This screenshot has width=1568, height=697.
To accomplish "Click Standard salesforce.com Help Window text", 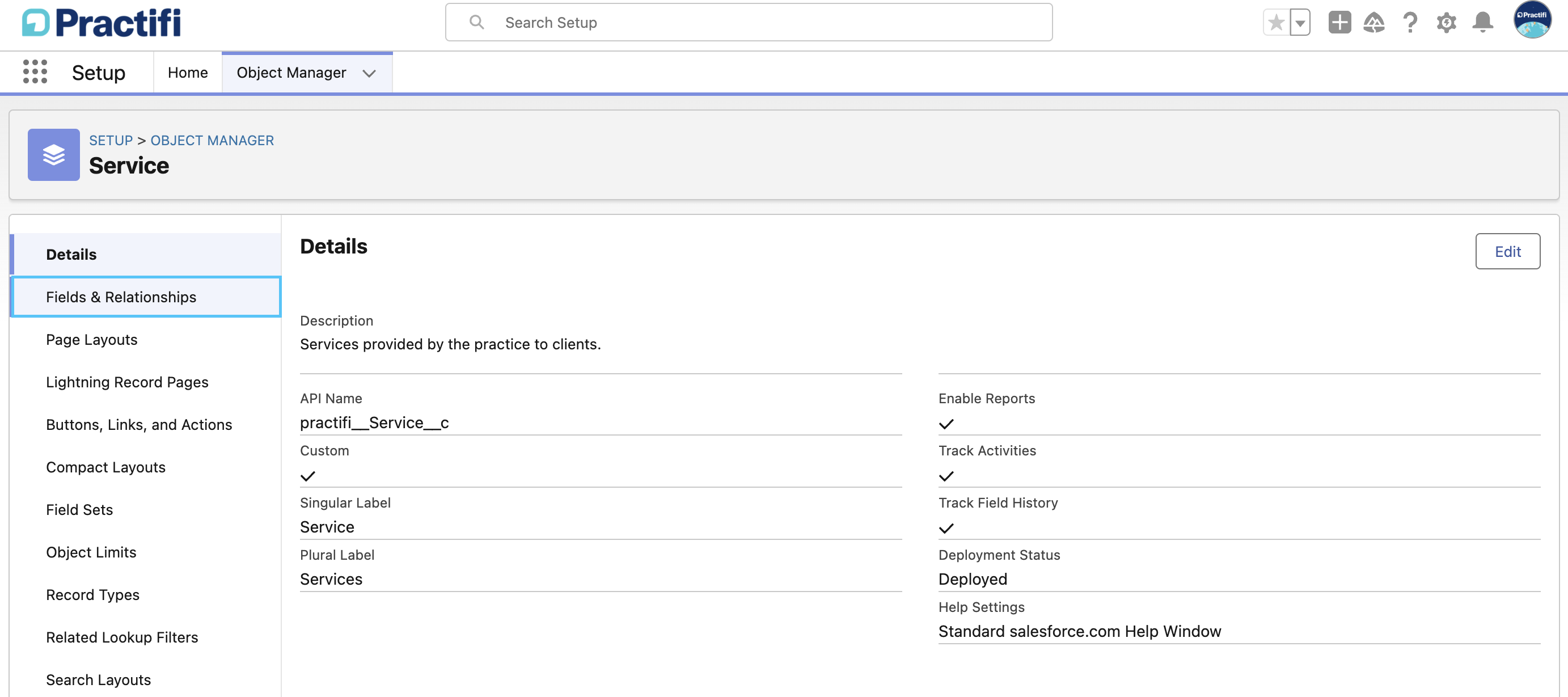I will tap(1080, 632).
